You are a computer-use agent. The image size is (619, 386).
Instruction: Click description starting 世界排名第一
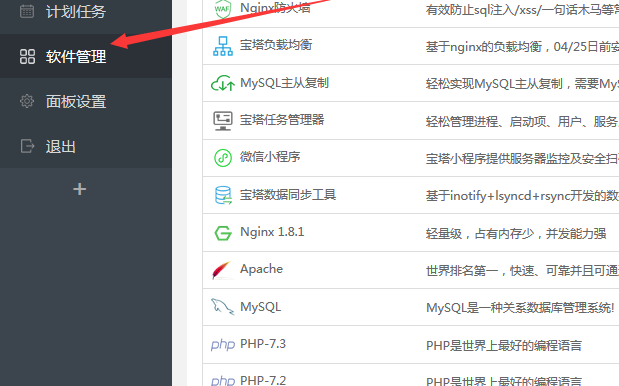pos(522,271)
